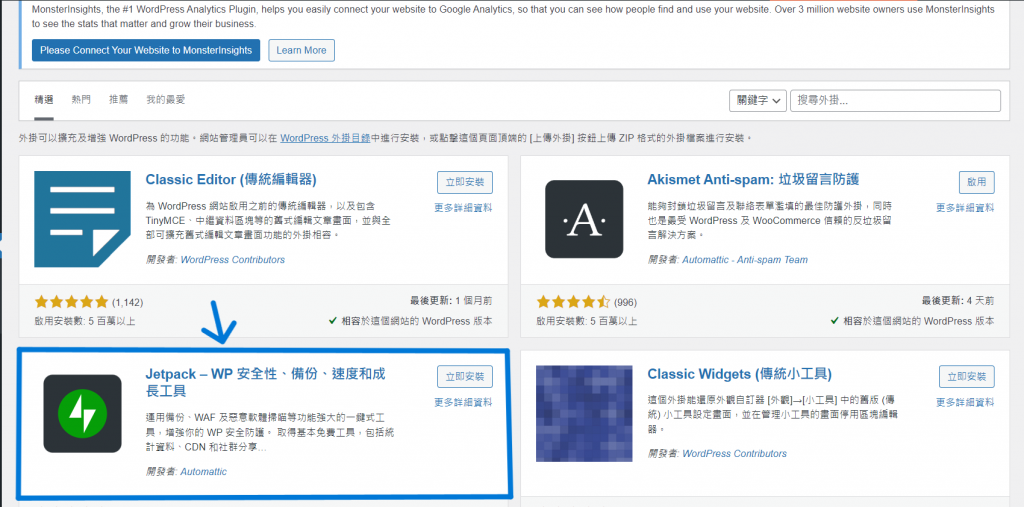Click the (996) rating count text
The width and height of the screenshot is (1024, 507).
[625, 303]
